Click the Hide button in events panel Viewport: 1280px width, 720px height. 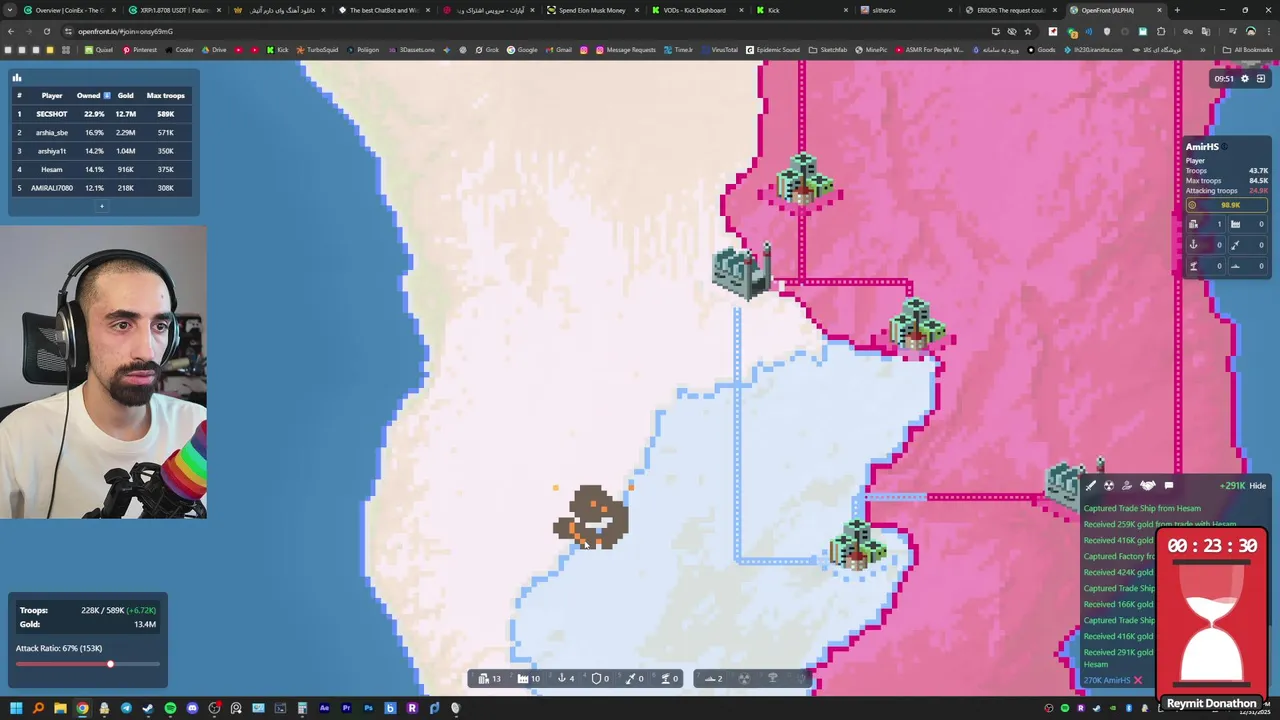click(1257, 486)
